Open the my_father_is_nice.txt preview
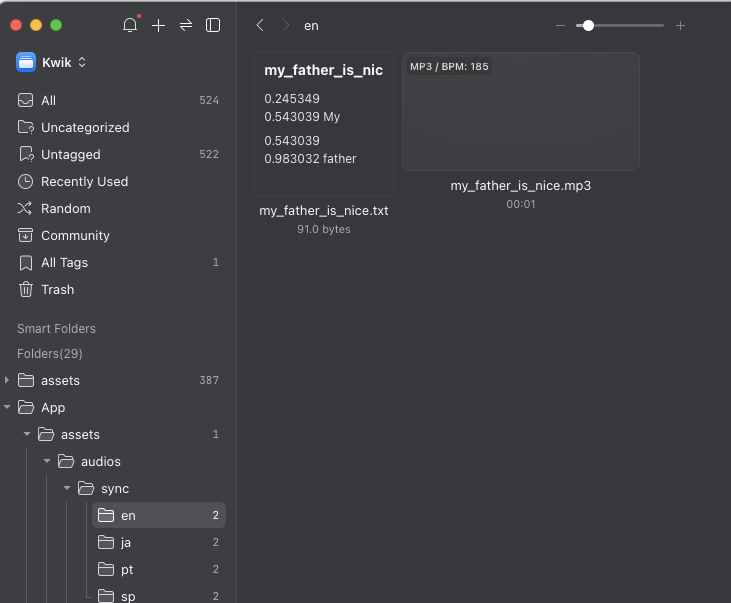 point(324,124)
